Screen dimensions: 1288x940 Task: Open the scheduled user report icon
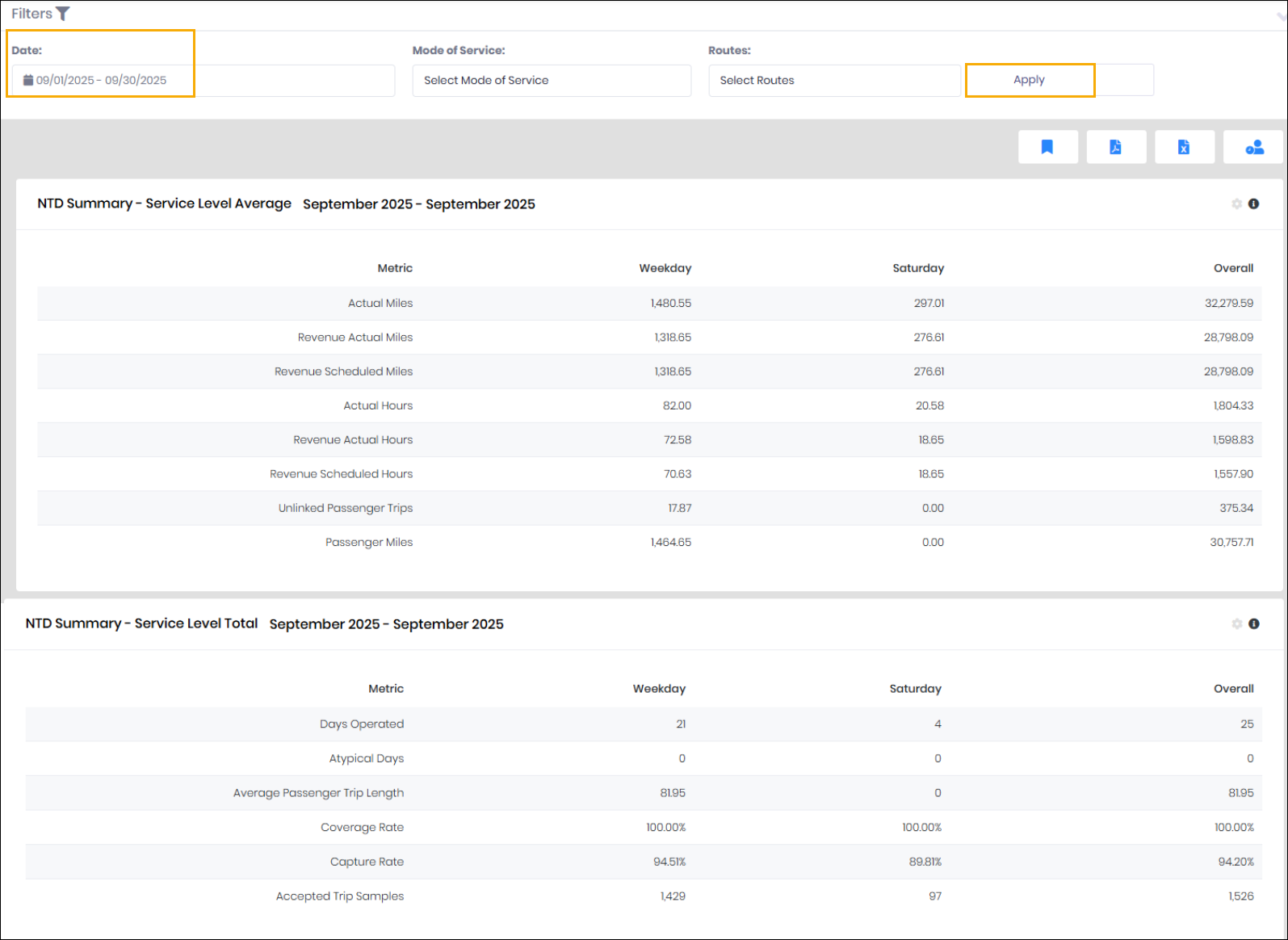click(1253, 147)
